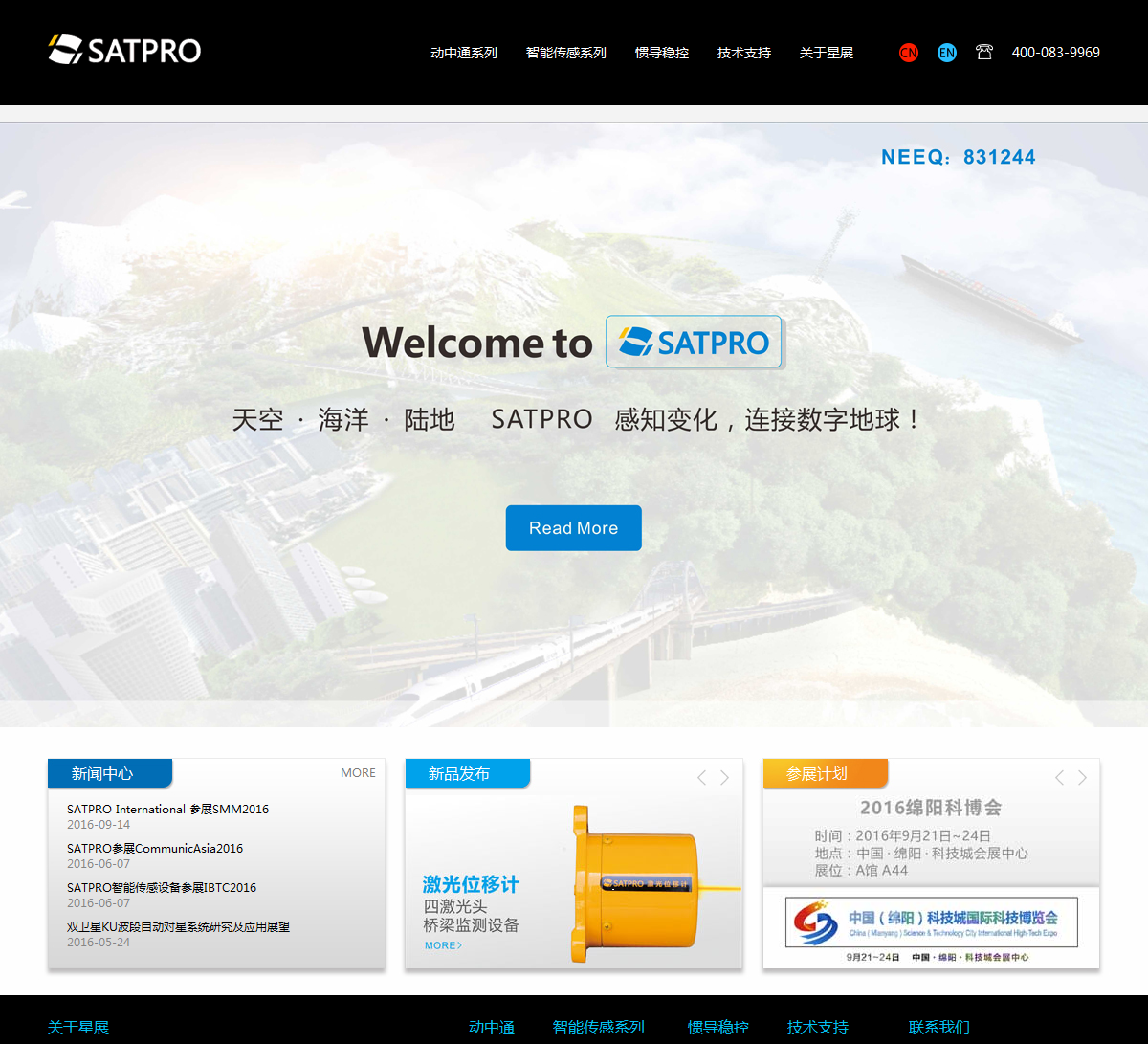Image resolution: width=1148 pixels, height=1044 pixels.
Task: Click the blue SATPRO banner logo
Action: coord(694,342)
